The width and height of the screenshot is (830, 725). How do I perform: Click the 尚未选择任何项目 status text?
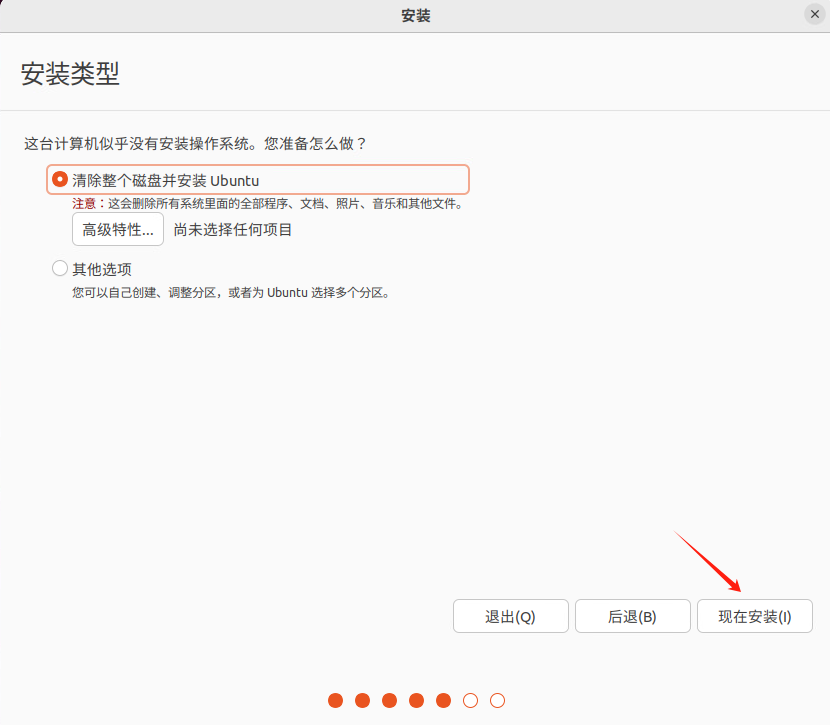[233, 230]
